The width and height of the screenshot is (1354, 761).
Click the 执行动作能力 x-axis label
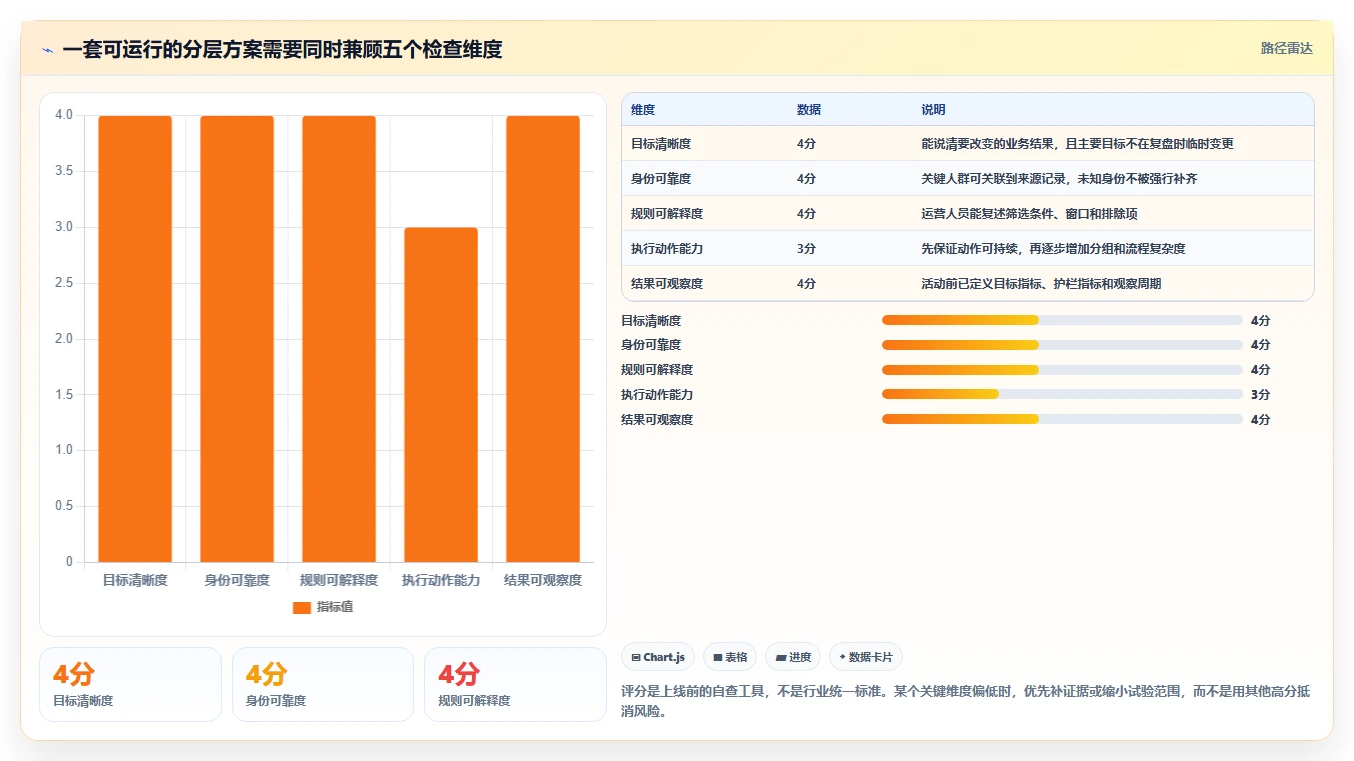click(x=441, y=580)
